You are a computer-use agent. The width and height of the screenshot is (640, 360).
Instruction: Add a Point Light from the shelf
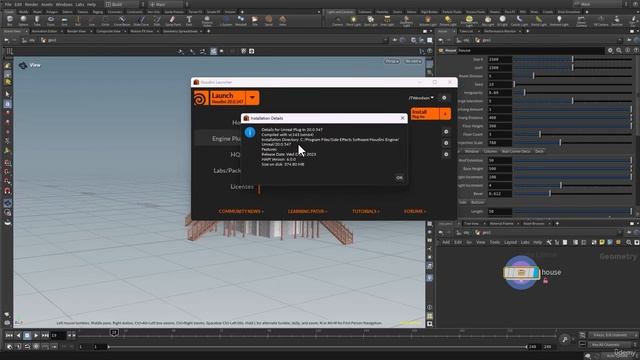click(x=353, y=20)
